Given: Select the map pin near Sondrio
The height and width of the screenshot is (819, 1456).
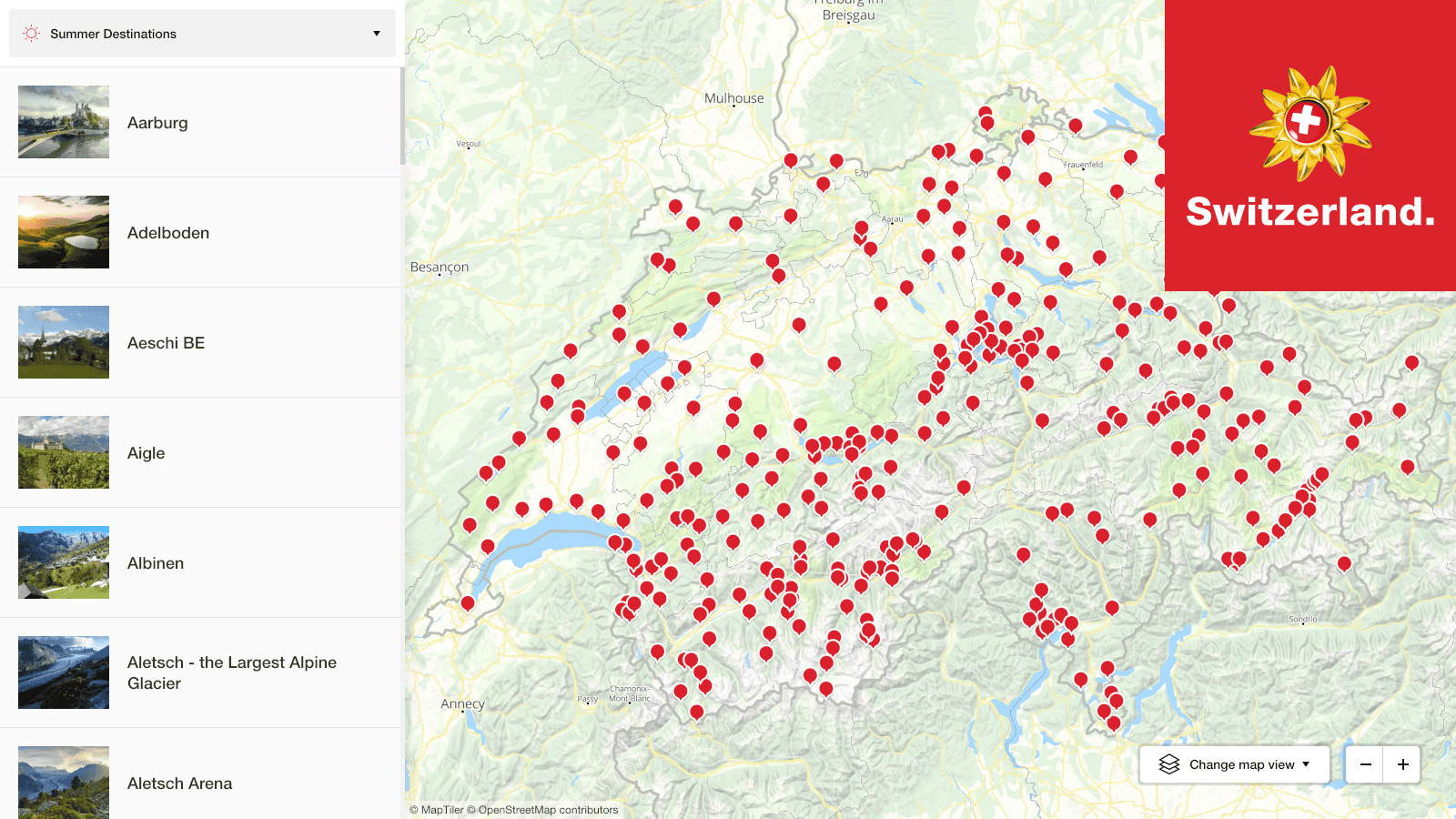Looking at the screenshot, I should 1343,564.
